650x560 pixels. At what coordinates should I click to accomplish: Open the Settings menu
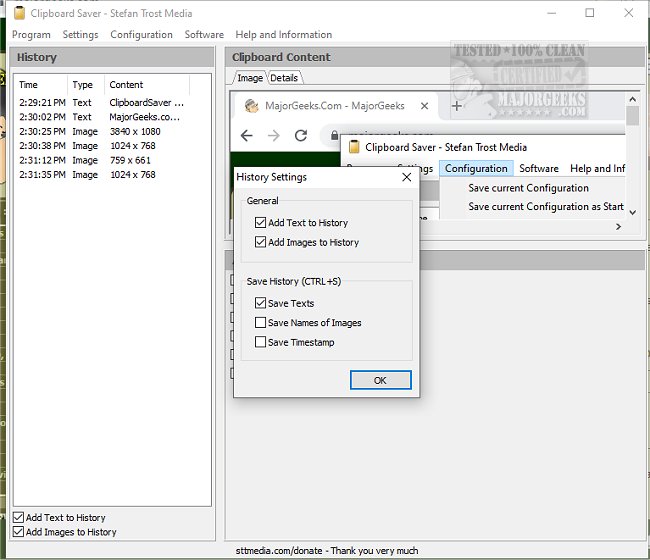(x=80, y=34)
